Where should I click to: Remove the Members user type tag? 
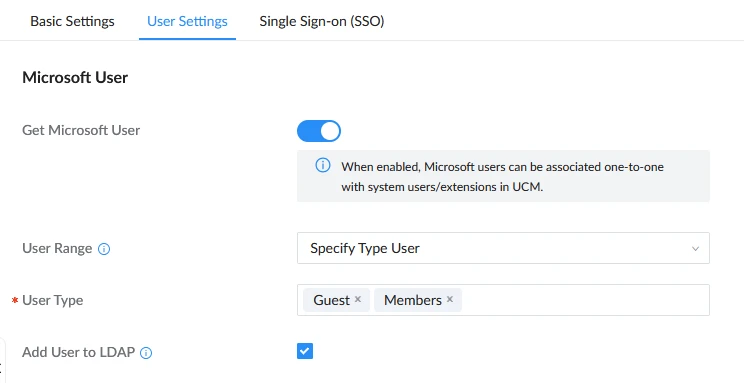point(450,299)
